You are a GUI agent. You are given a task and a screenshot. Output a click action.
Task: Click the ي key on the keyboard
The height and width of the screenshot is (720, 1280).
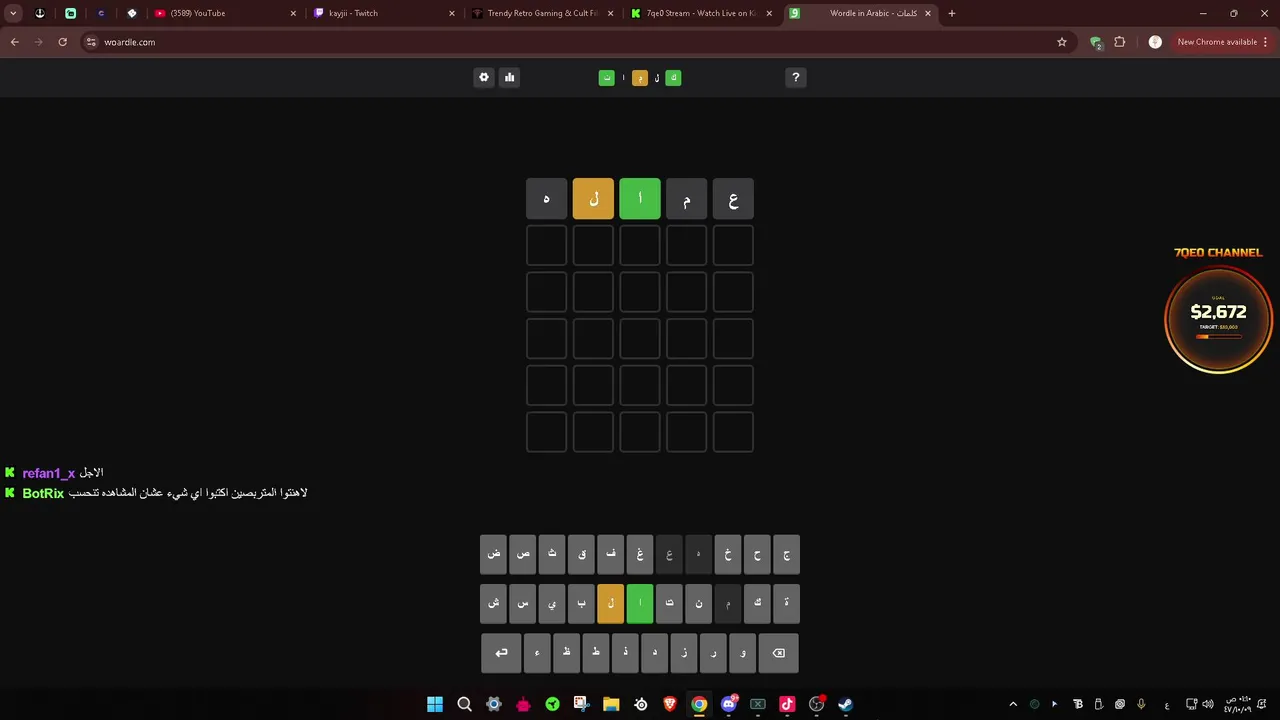click(x=552, y=603)
